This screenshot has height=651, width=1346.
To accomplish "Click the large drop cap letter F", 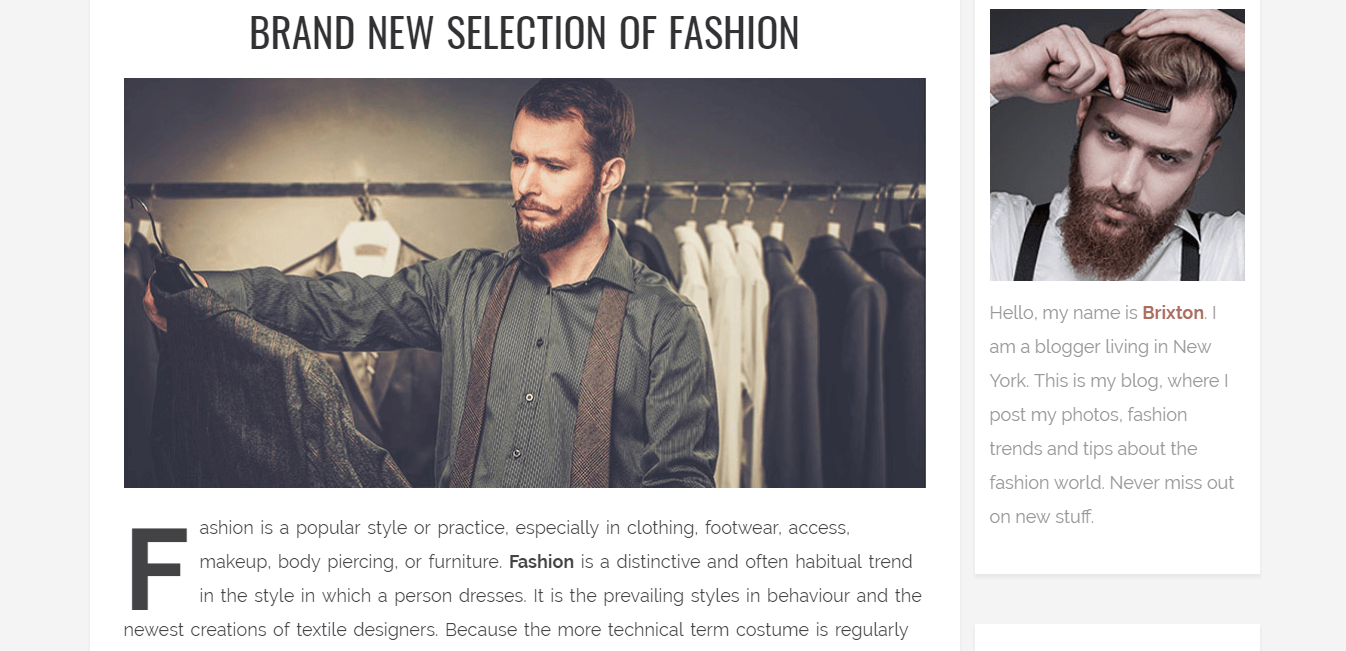I will (157, 568).
